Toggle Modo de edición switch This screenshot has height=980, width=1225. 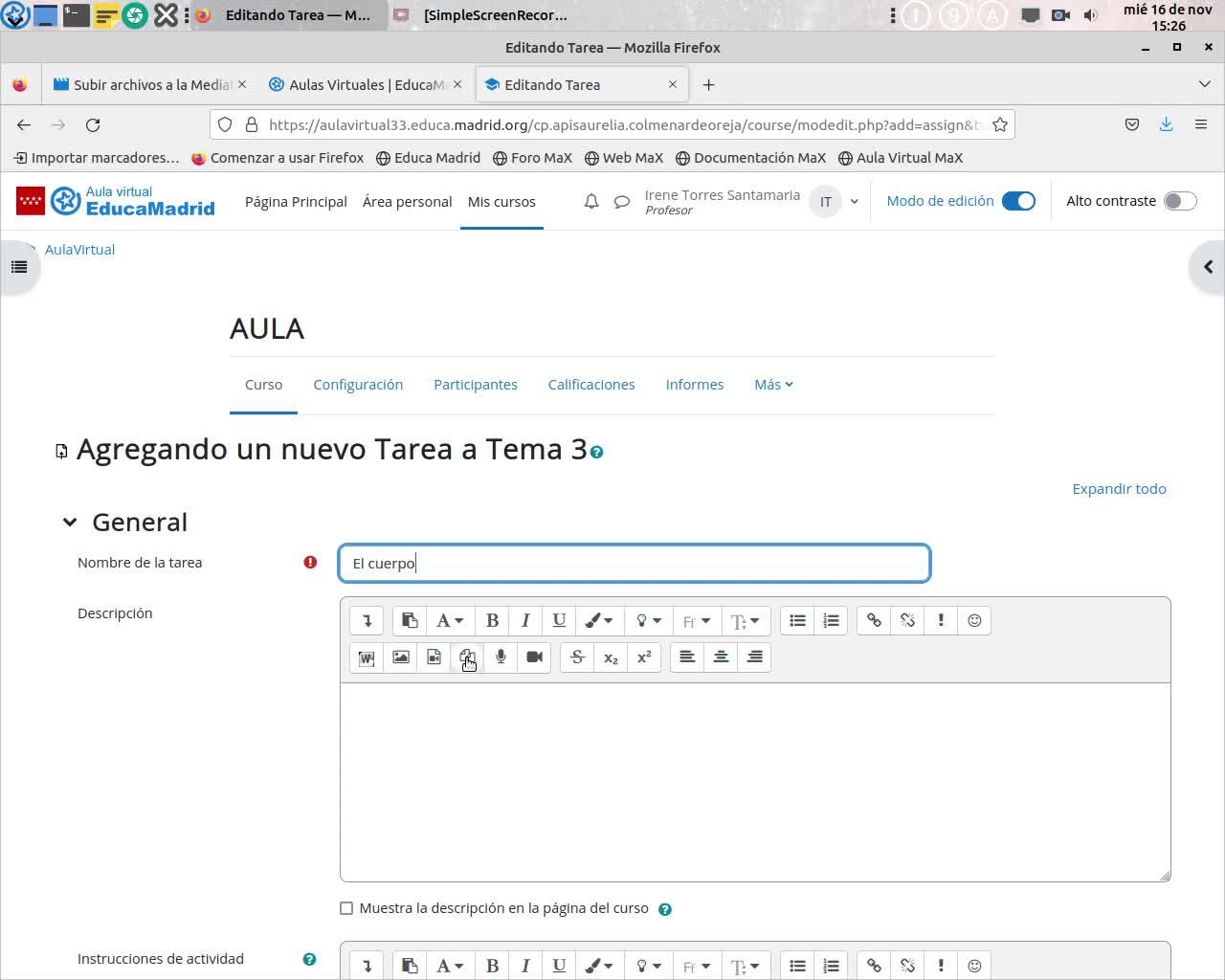pyautogui.click(x=1018, y=201)
